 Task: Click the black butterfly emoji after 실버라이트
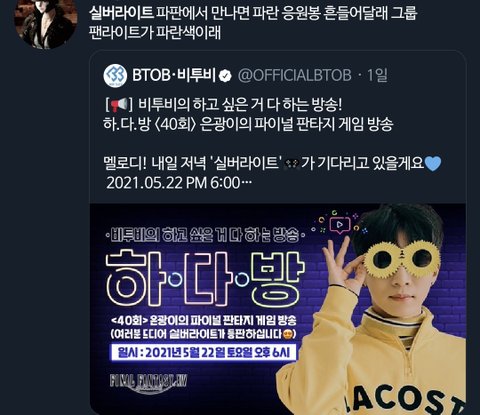point(291,164)
